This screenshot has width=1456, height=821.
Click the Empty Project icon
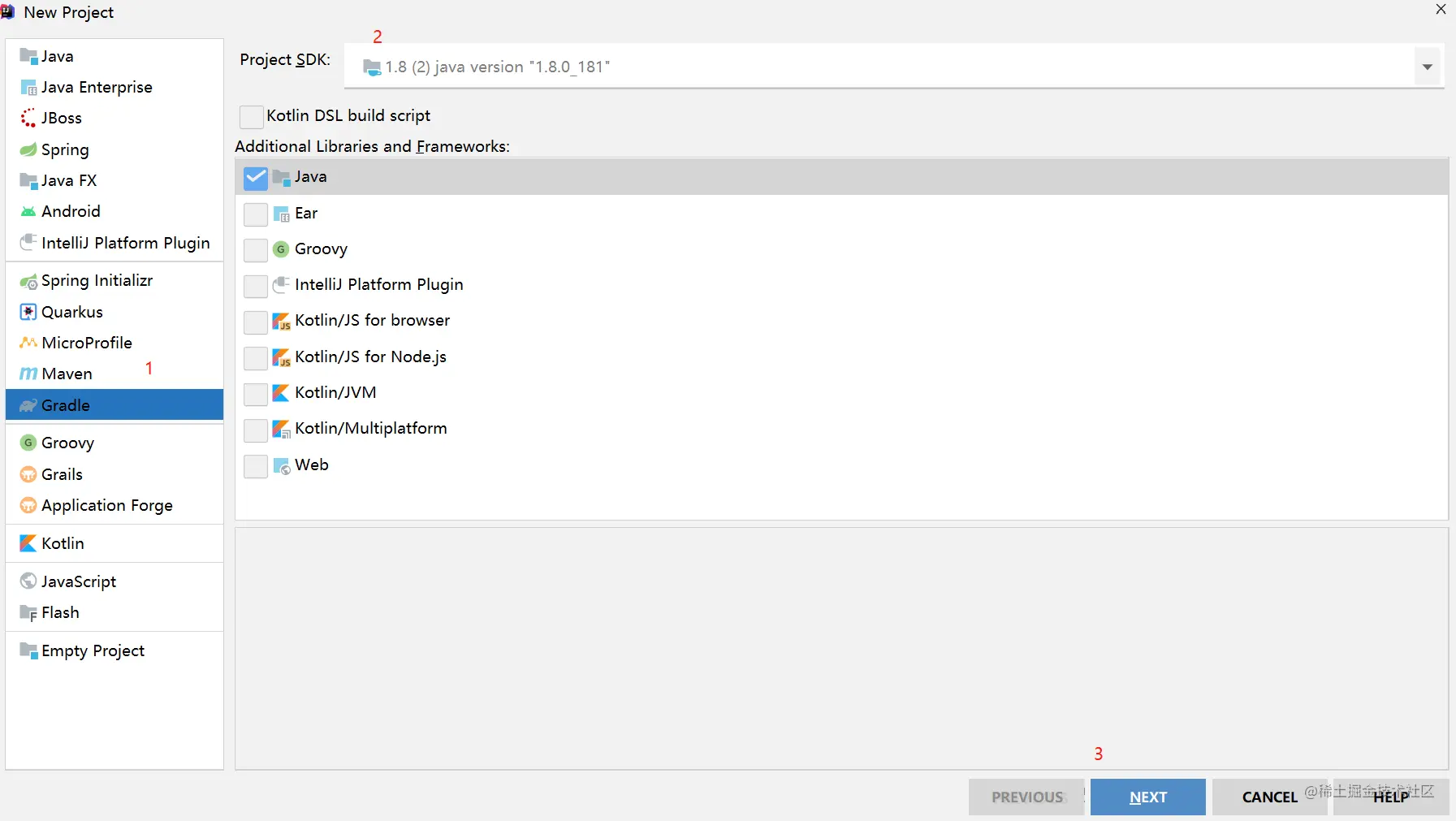pos(28,650)
